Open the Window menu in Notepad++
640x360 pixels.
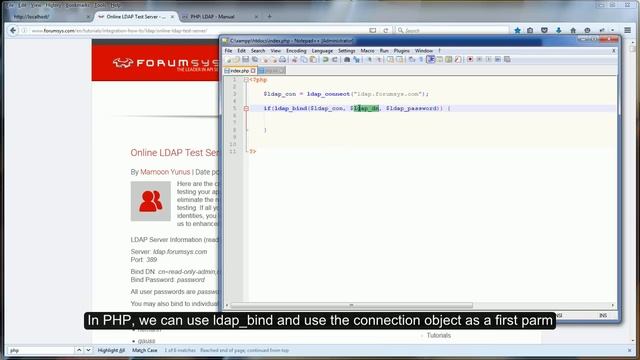(424, 51)
